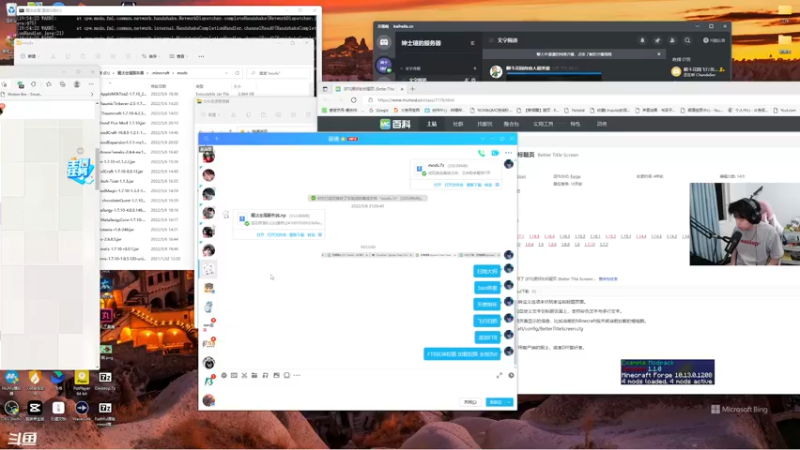Click the scissors screenshot tool in chat

tap(244, 375)
